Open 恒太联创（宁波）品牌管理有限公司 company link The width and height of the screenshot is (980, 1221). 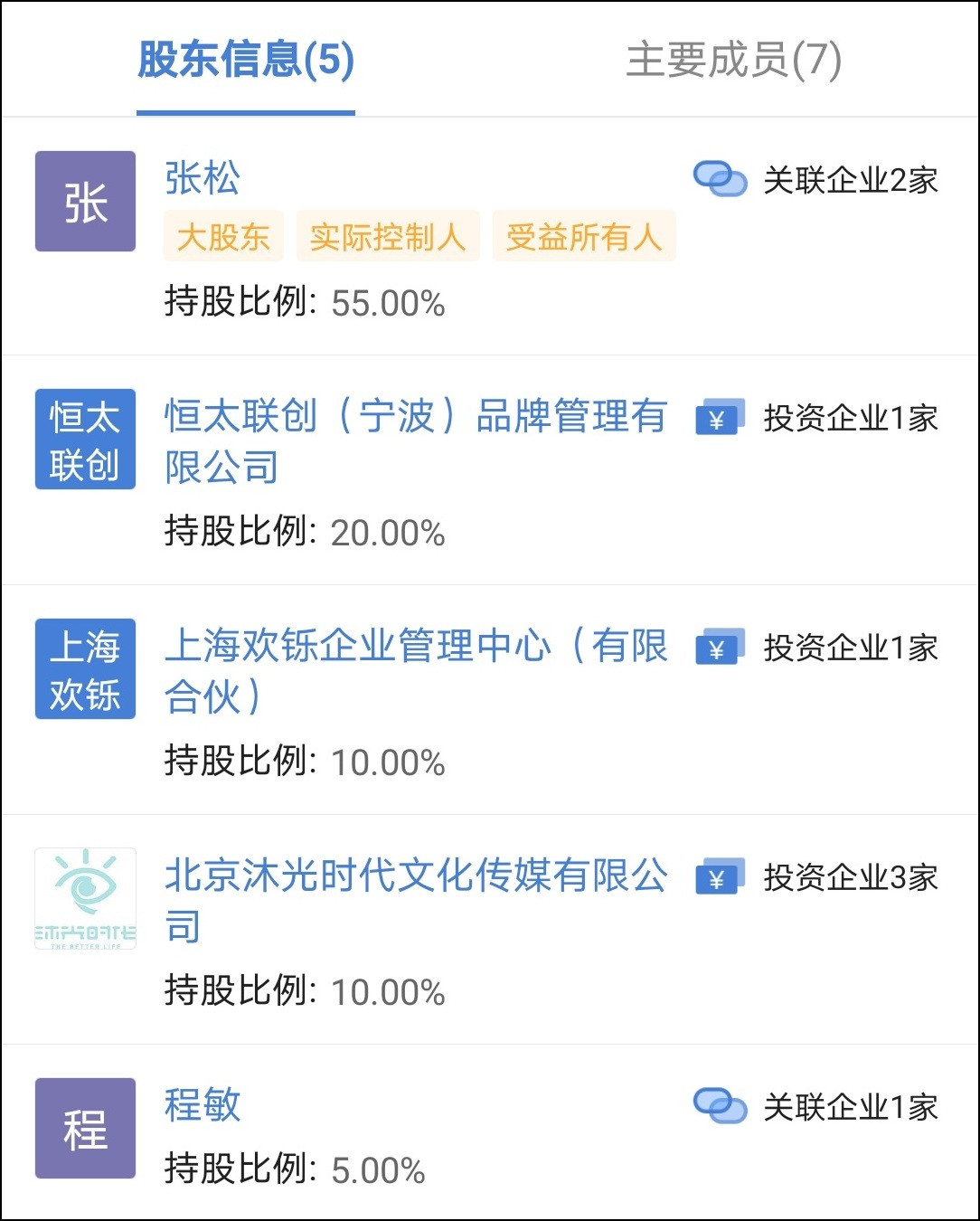[415, 441]
